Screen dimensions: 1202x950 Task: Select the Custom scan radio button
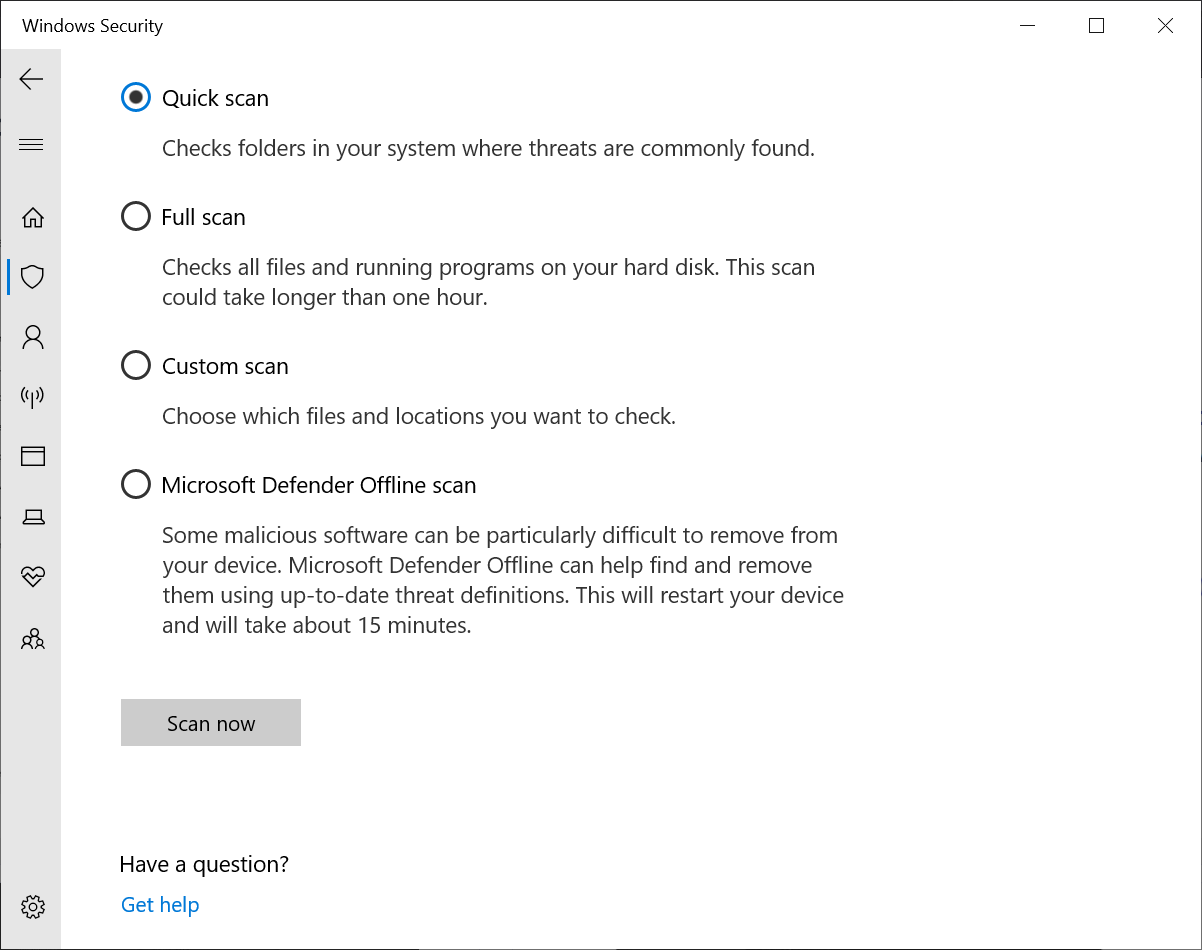136,366
